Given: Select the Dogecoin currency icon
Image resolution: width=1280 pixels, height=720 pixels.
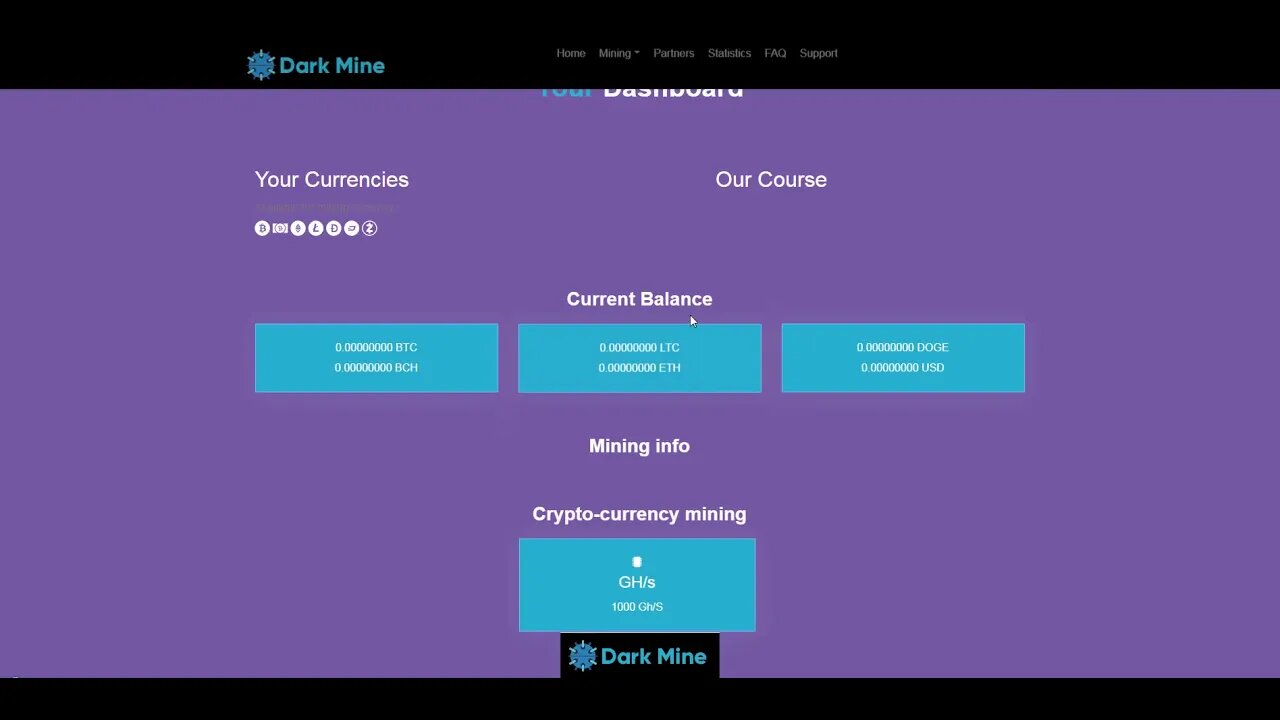Looking at the screenshot, I should [334, 228].
